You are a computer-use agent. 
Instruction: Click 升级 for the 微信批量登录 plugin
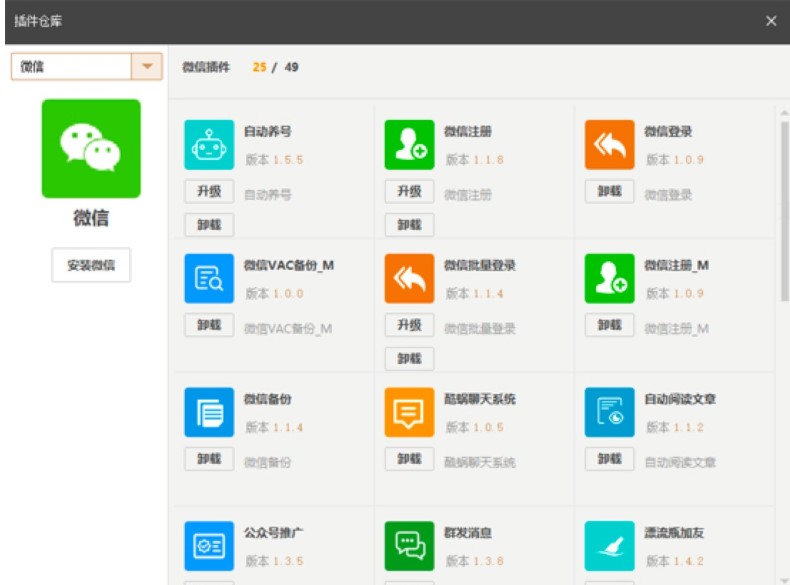coord(409,325)
